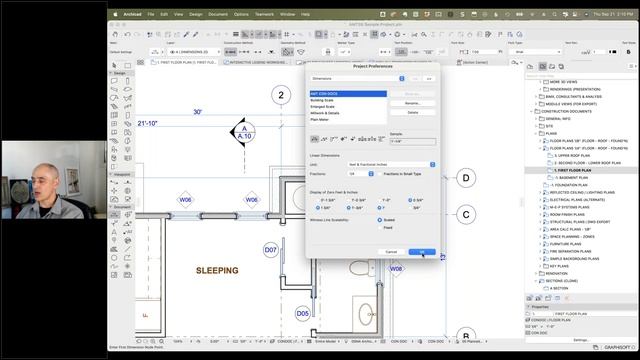Choose Level Dimensions type icon in dialog
640x360 pixels.
click(343, 139)
